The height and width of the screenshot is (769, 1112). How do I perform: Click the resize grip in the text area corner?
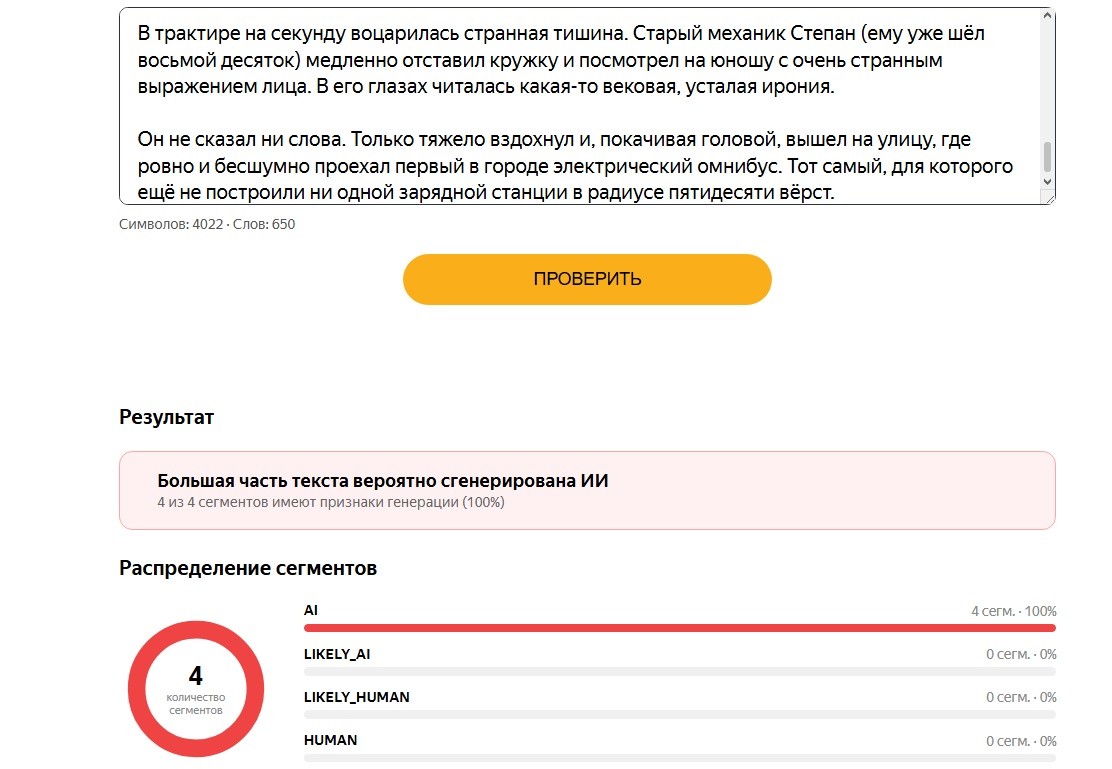coord(1049,199)
